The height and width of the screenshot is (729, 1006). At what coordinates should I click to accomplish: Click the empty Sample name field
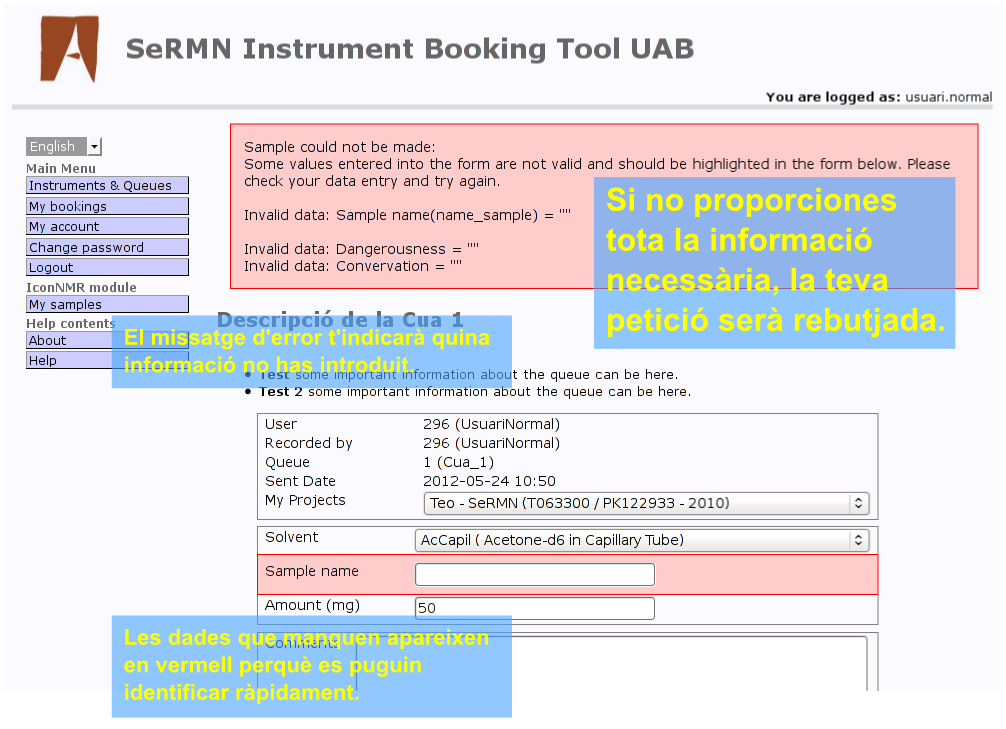coord(535,574)
